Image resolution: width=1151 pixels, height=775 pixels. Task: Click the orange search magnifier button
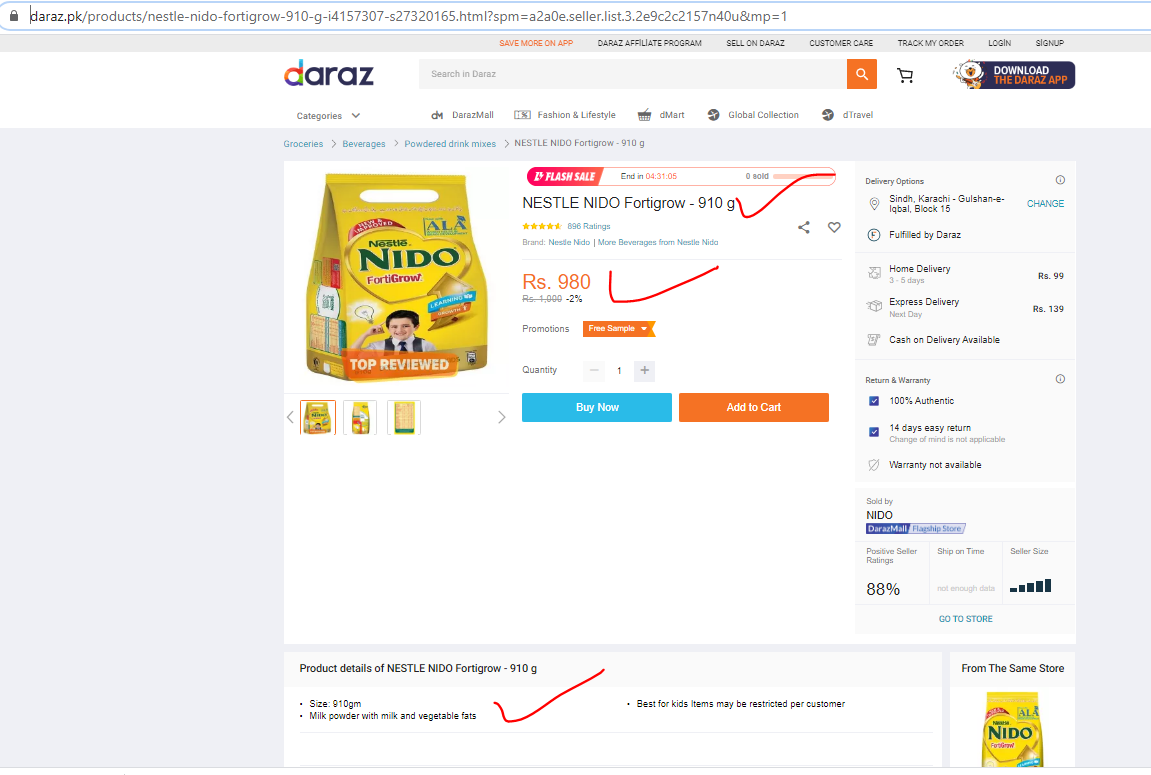[x=862, y=74]
